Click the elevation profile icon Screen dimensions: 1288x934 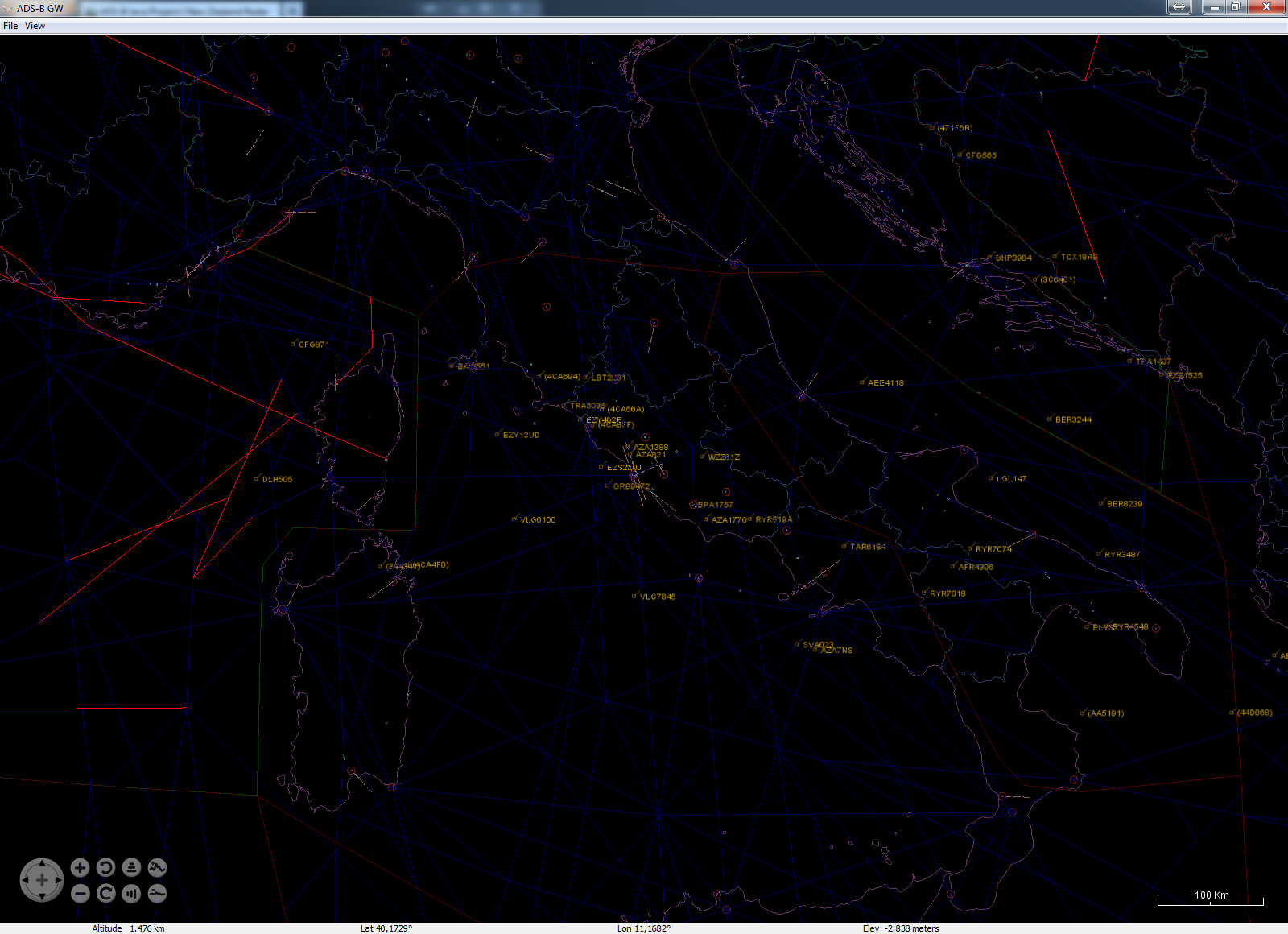[x=157, y=892]
